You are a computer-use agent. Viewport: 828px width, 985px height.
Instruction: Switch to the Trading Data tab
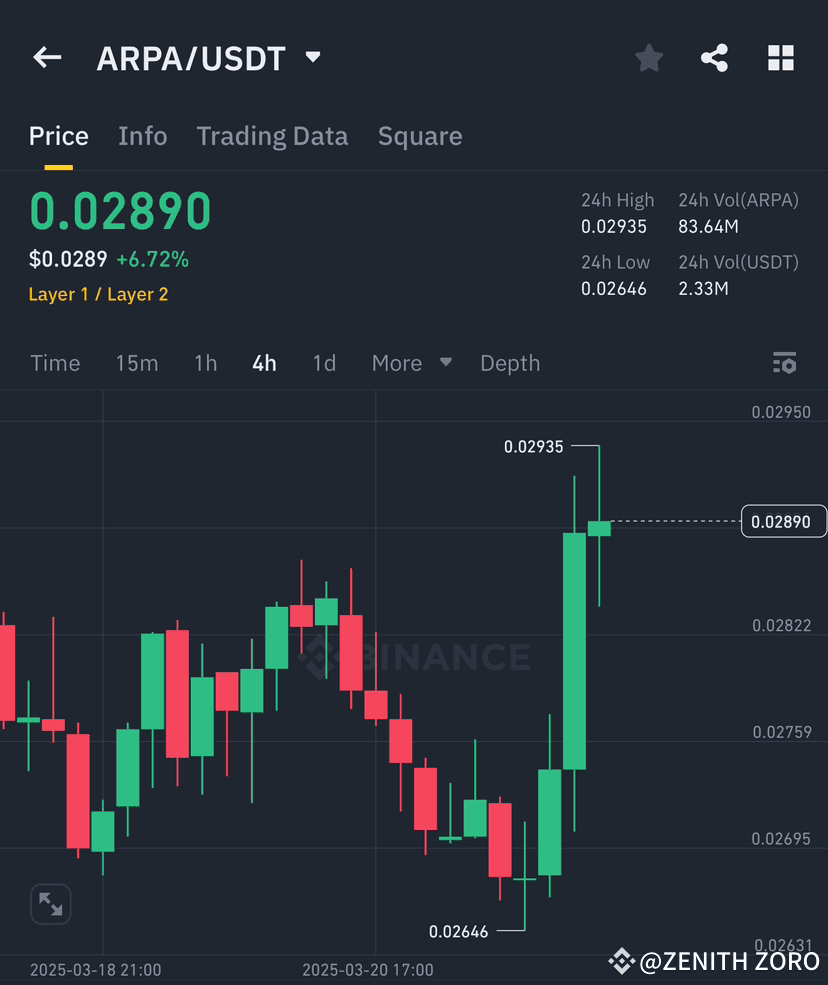(272, 136)
